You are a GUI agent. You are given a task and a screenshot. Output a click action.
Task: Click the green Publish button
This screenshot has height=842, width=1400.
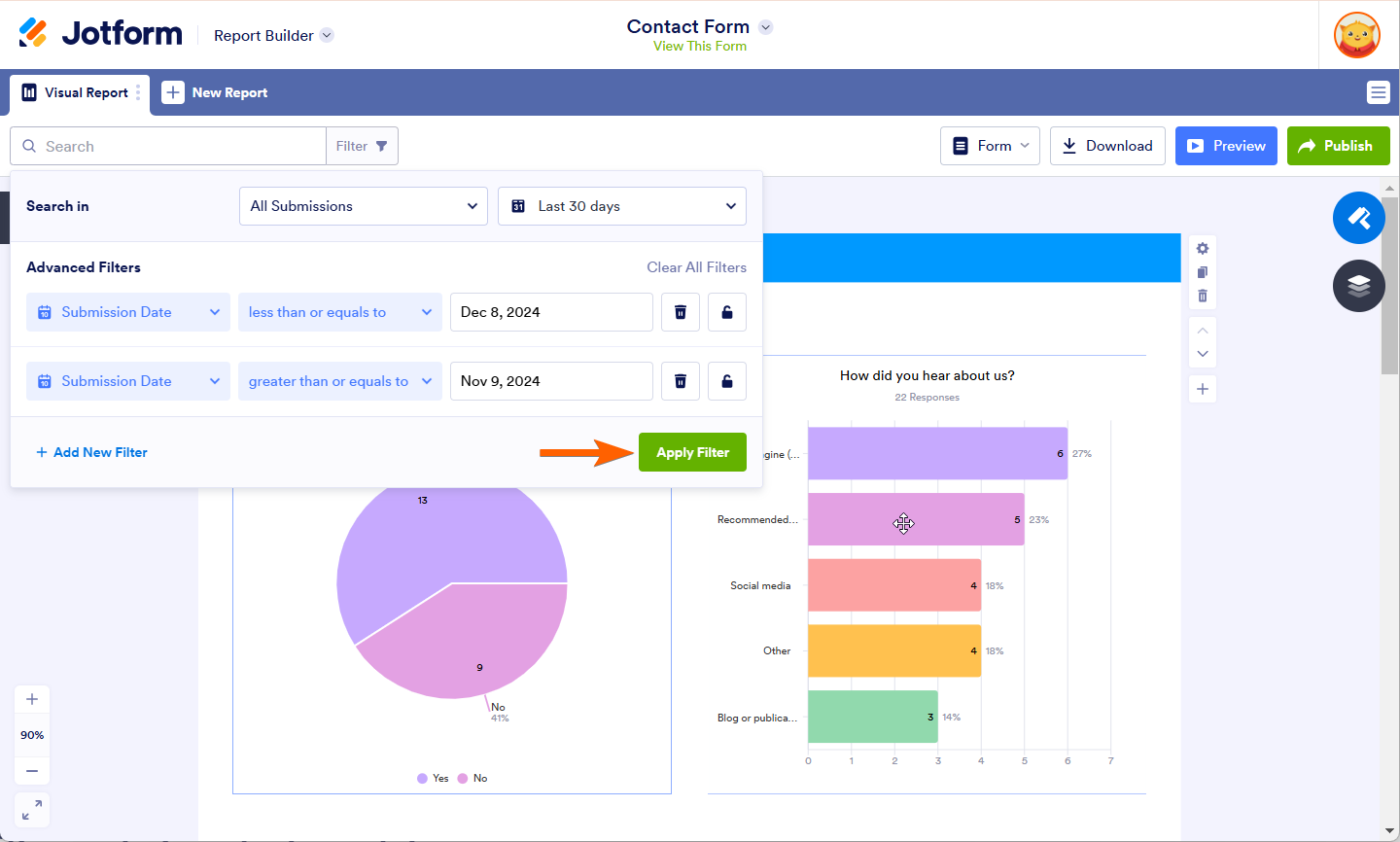click(1338, 146)
